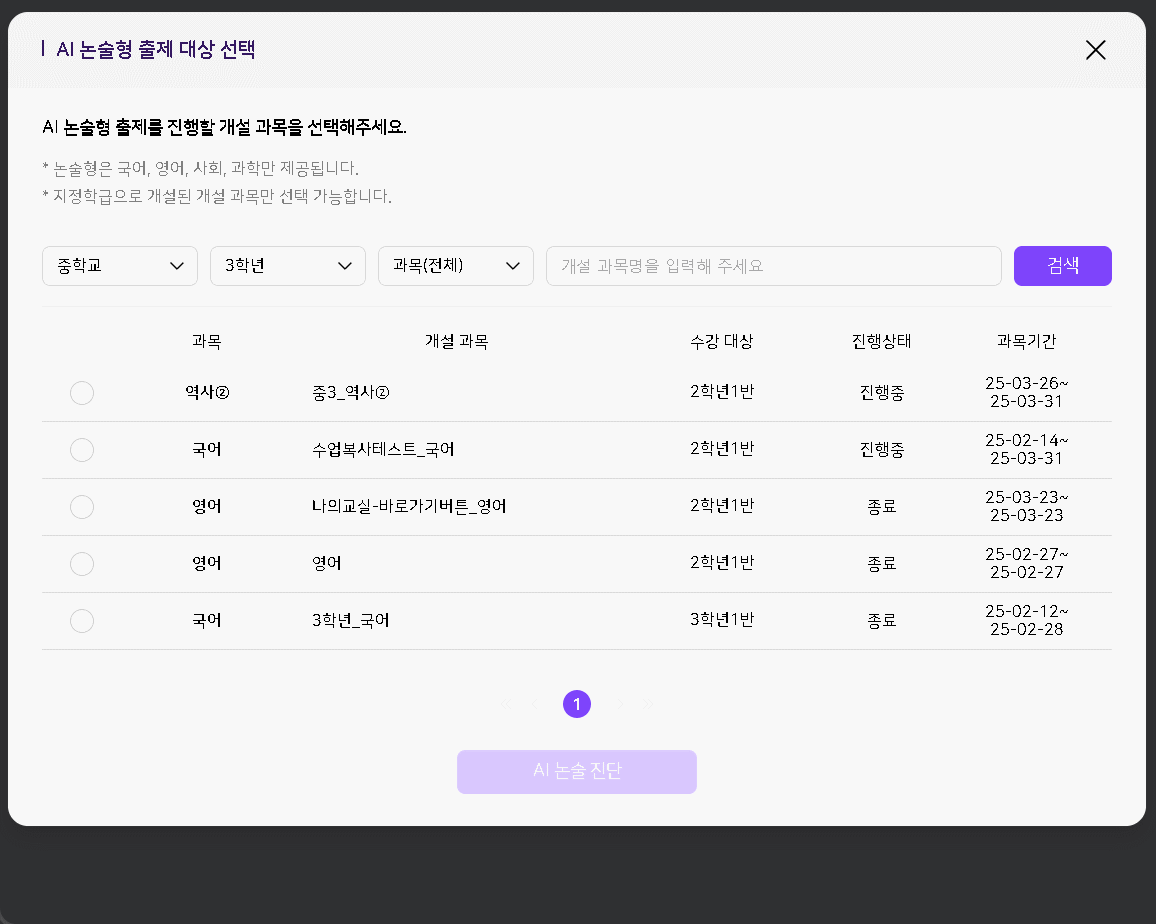Choose the 수업복사테스트_국어 row radio button

(82, 450)
